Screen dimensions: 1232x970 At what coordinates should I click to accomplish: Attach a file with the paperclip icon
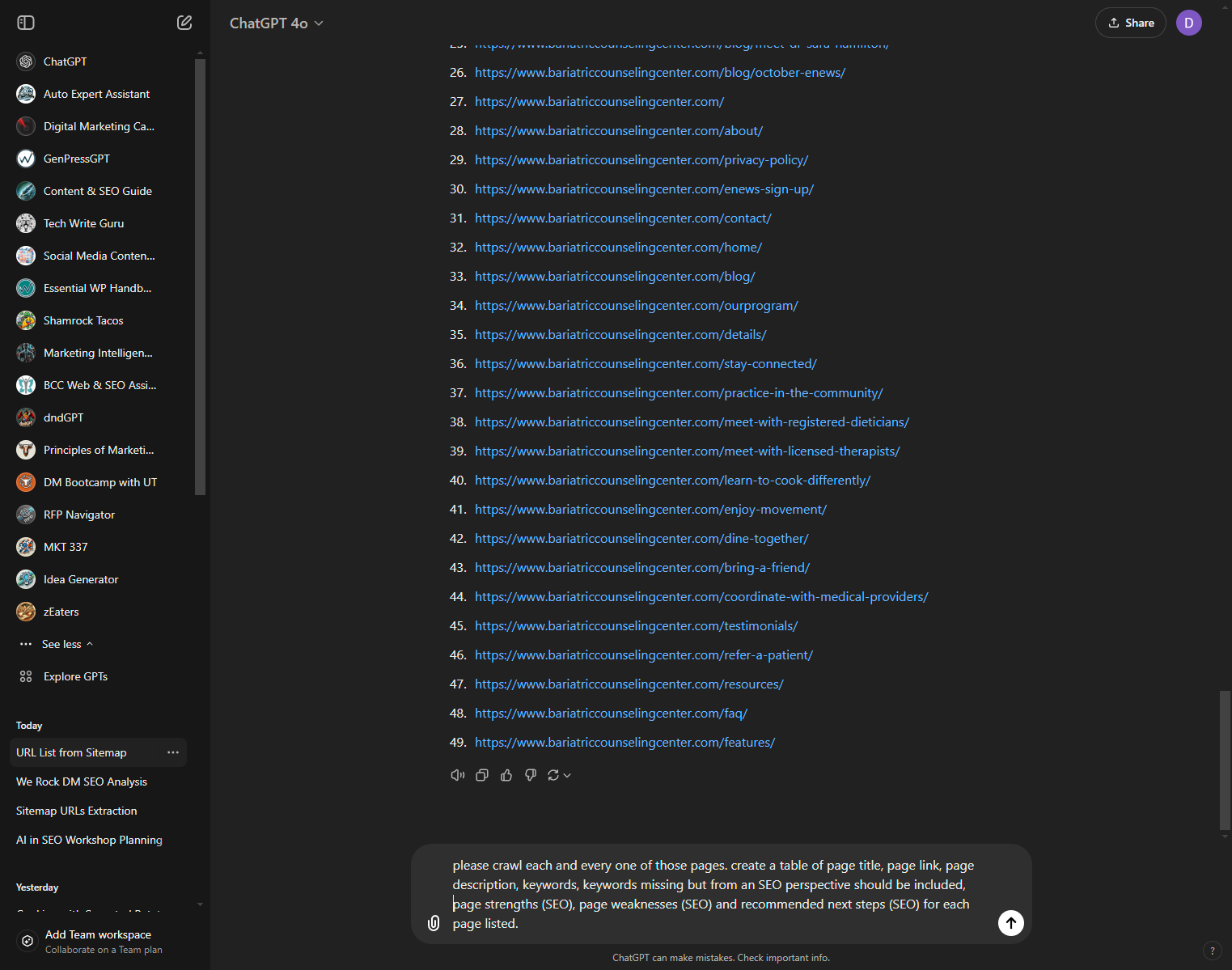pyautogui.click(x=434, y=923)
